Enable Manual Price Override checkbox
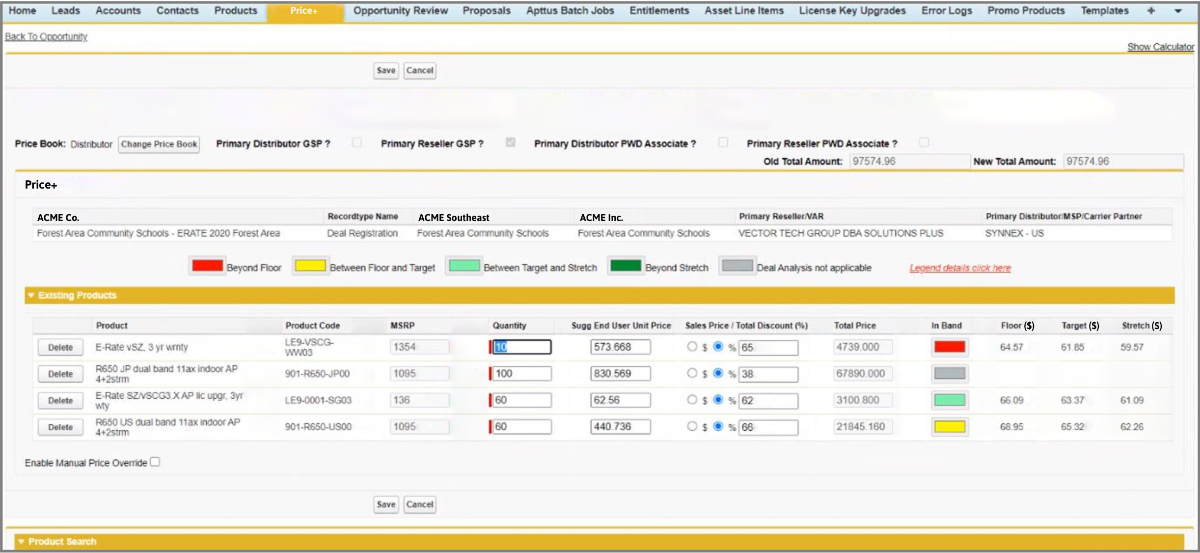The height and width of the screenshot is (553, 1200). tap(154, 462)
